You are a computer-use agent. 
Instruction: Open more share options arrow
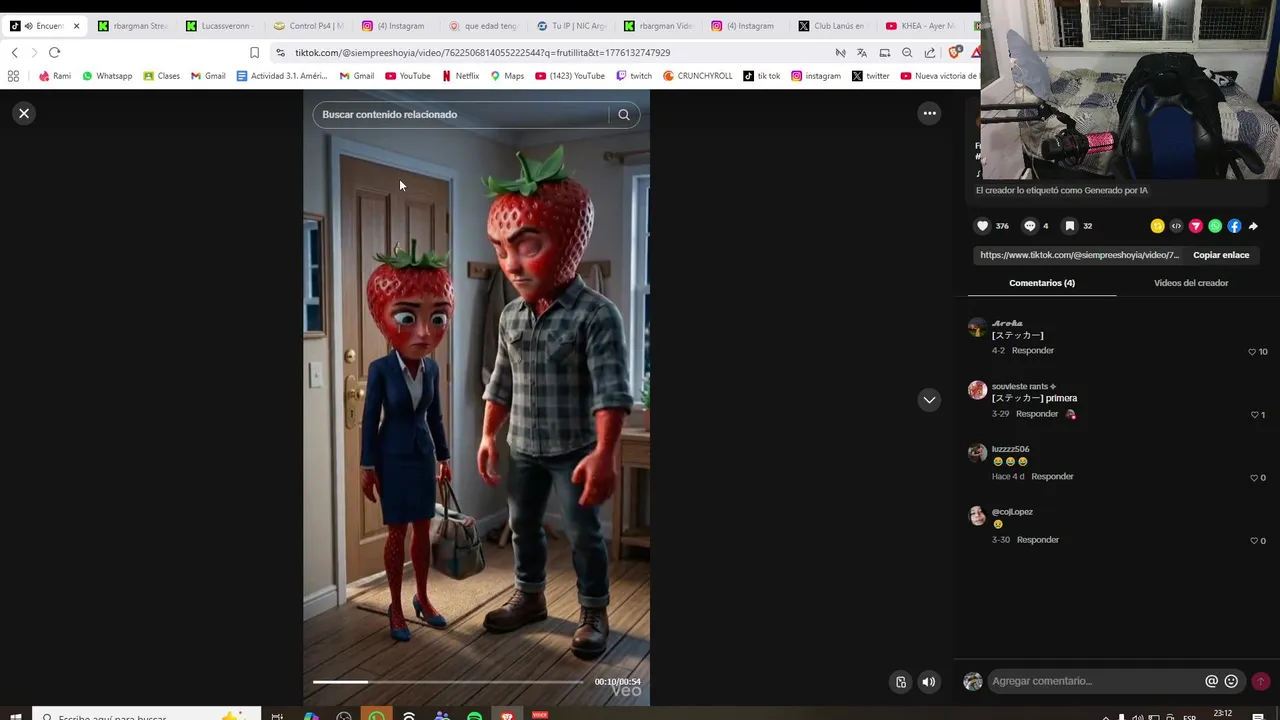1253,226
